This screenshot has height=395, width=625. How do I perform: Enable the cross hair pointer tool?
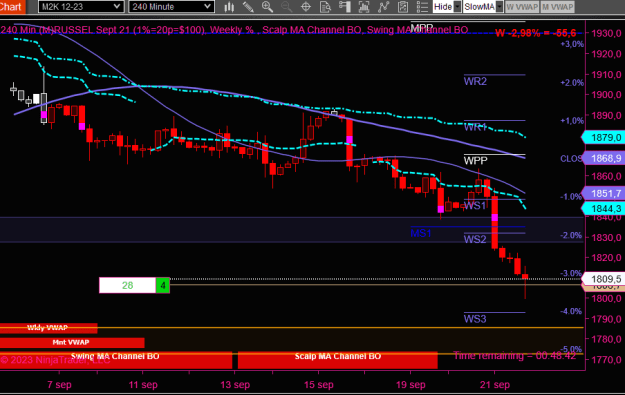(306, 7)
